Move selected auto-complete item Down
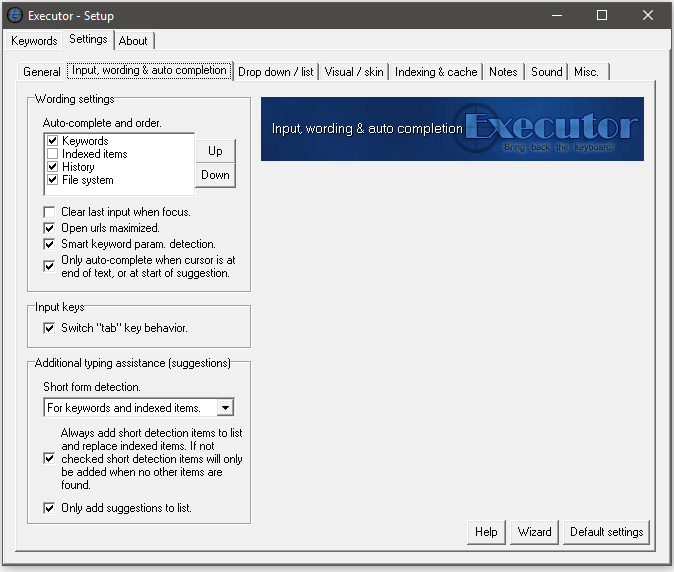The width and height of the screenshot is (674, 572). click(x=215, y=175)
